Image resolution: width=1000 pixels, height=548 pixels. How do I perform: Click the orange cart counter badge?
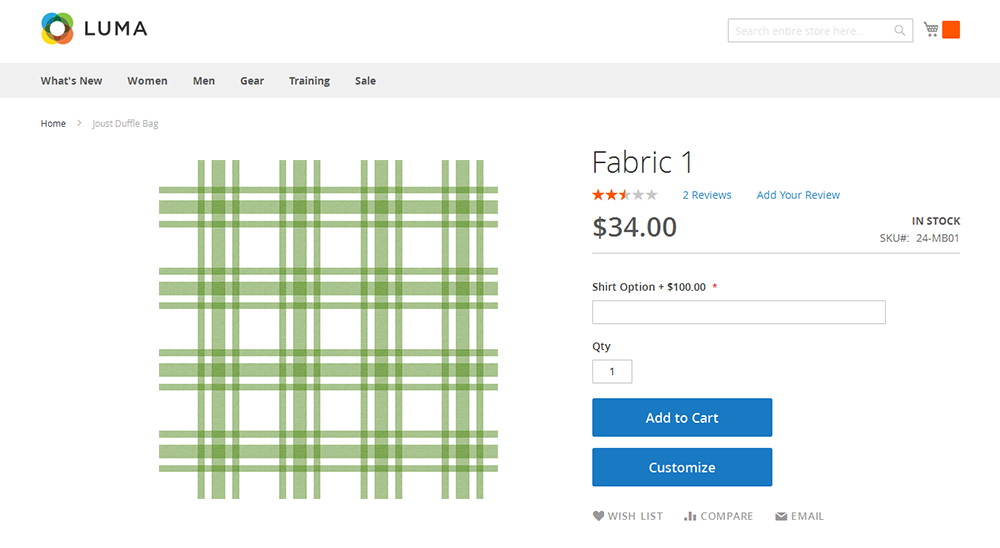pos(951,30)
